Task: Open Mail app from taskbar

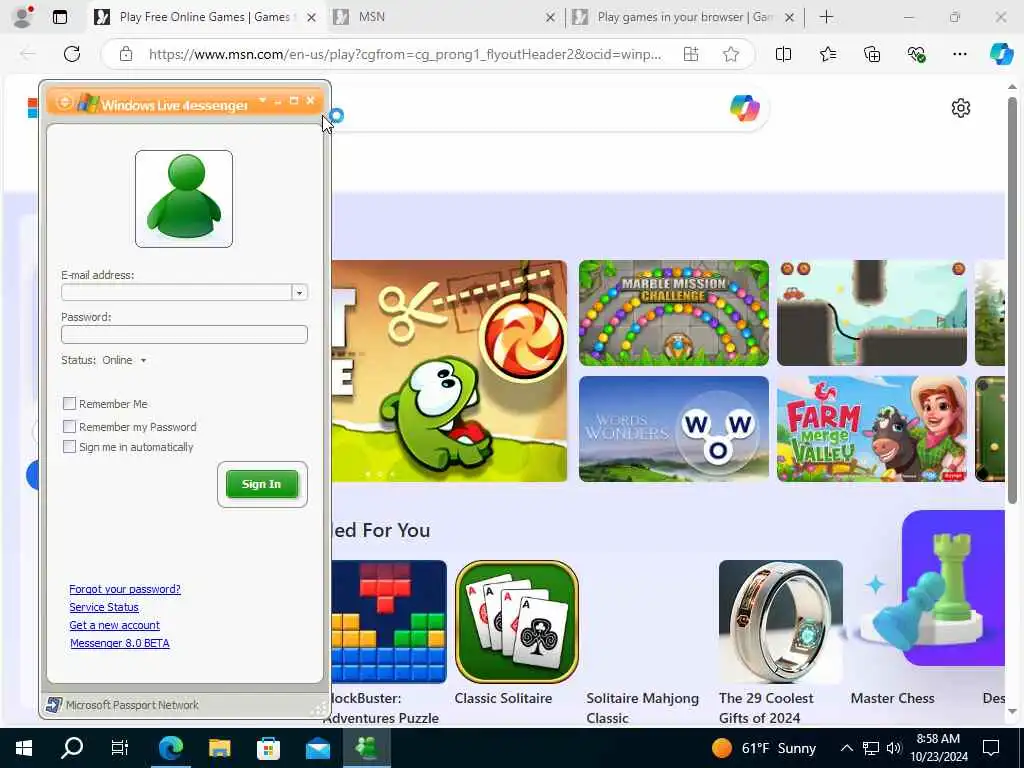Action: 318,748
